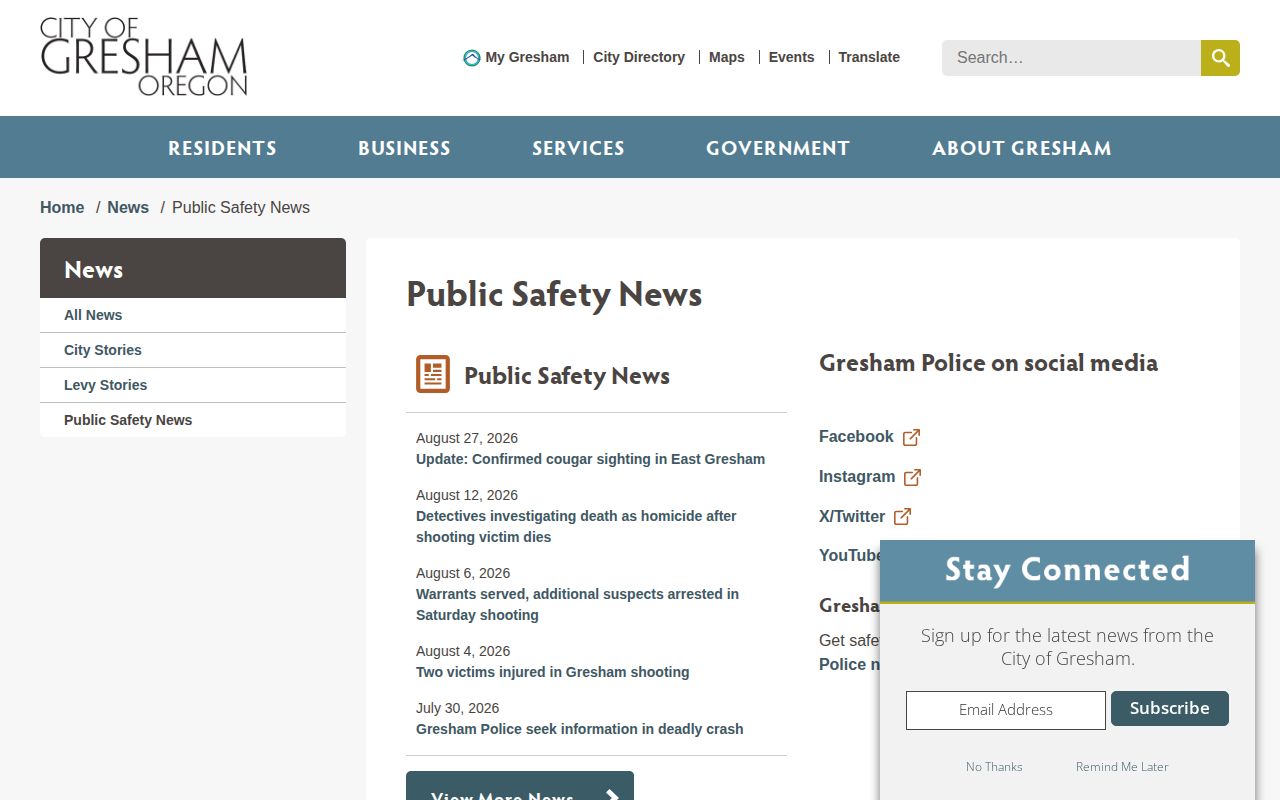The height and width of the screenshot is (800, 1280).
Task: Go to News breadcrumb
Action: (128, 207)
